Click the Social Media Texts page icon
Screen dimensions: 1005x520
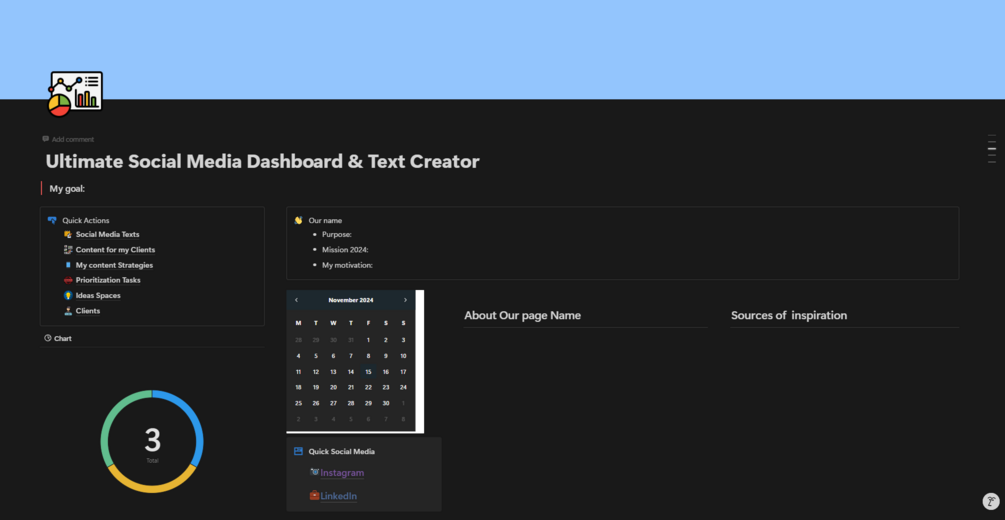pos(68,235)
